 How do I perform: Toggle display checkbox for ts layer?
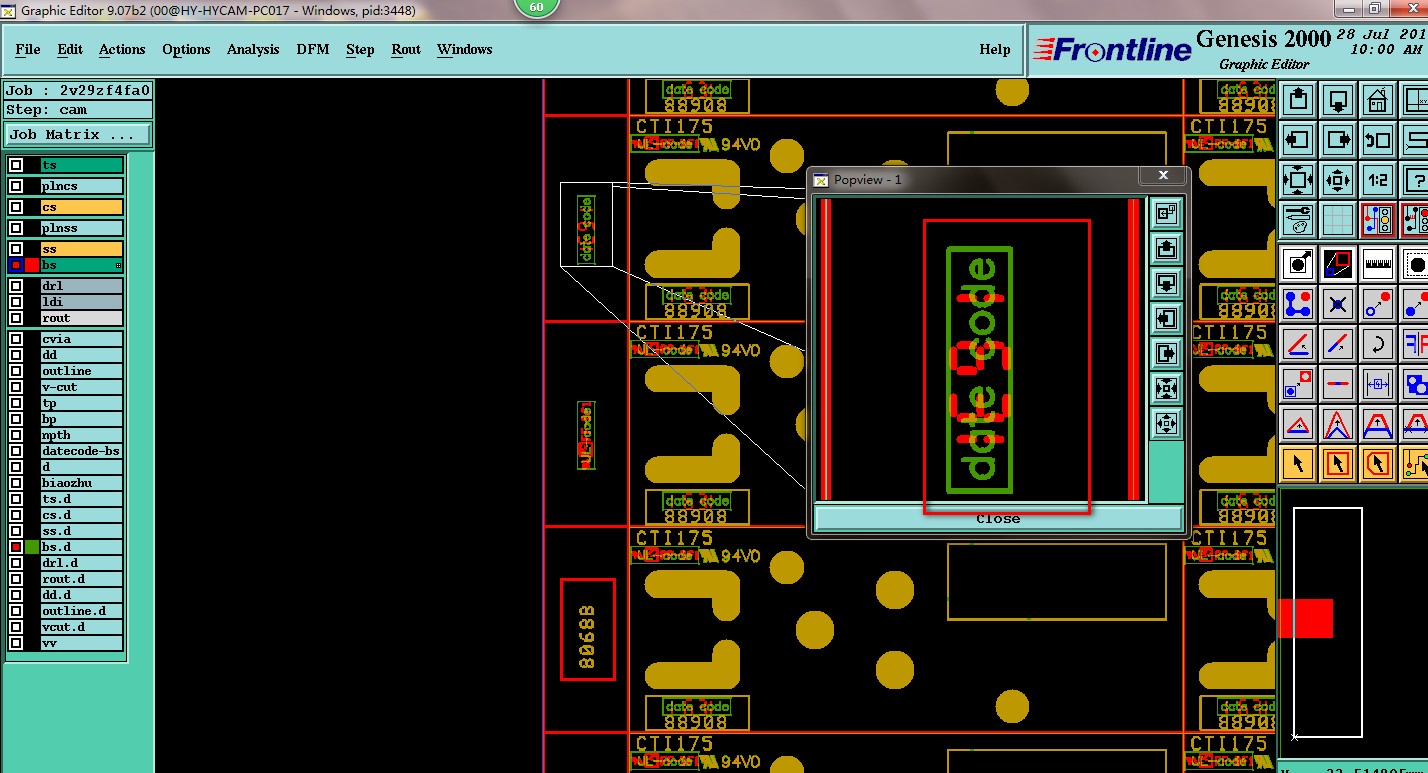point(16,165)
